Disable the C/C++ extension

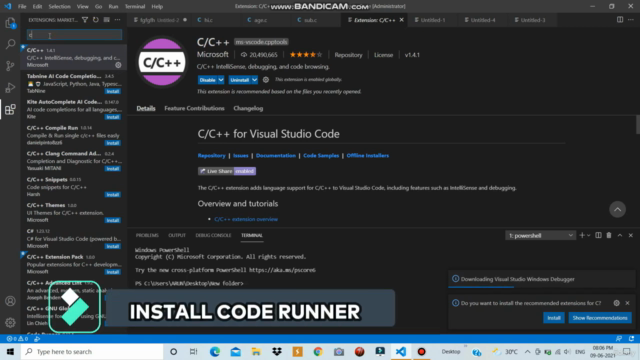coord(208,80)
